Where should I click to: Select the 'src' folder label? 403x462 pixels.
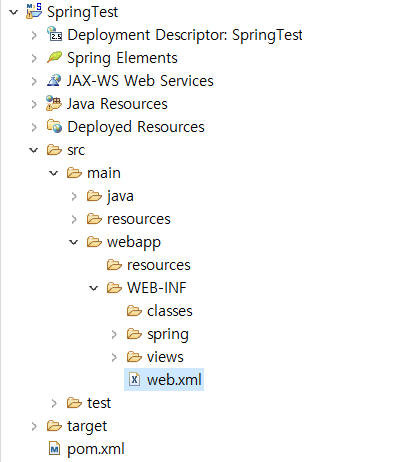76,150
